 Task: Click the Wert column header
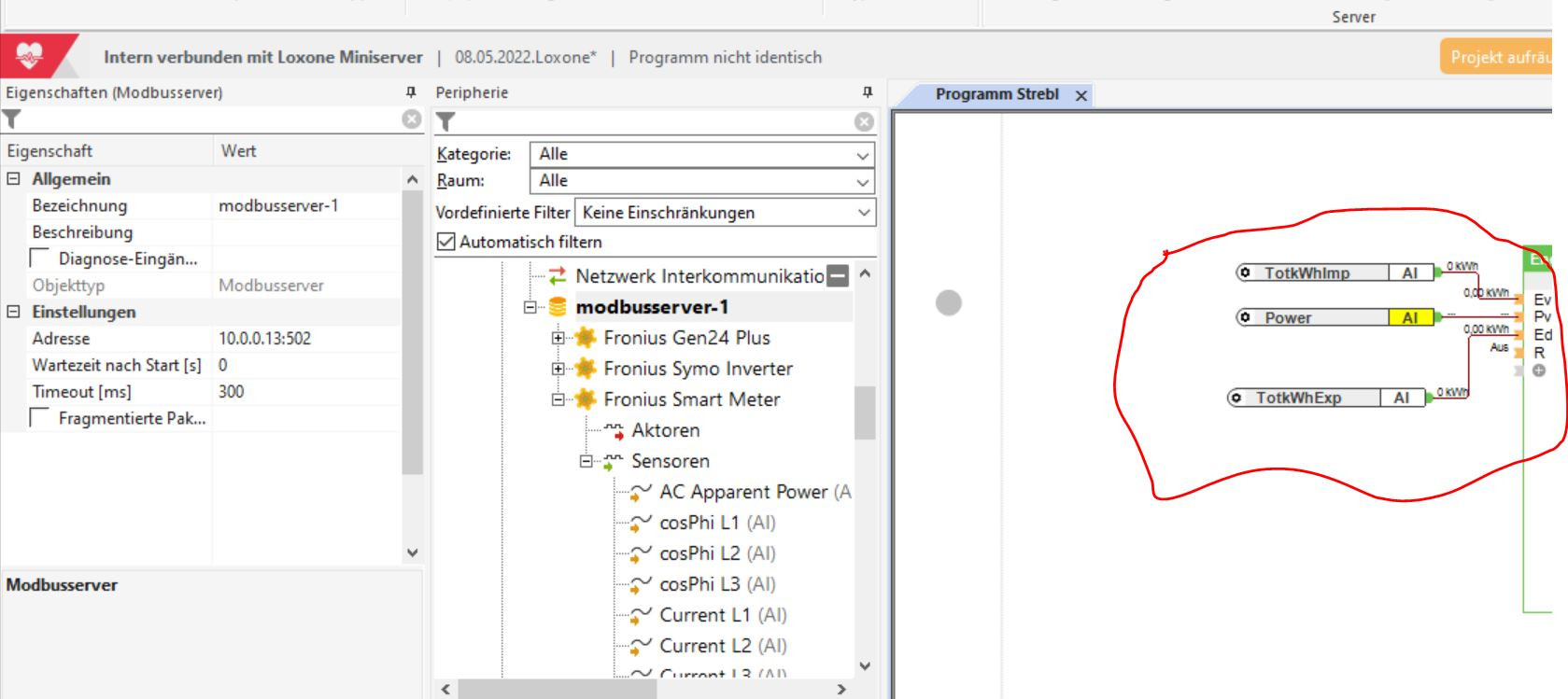[318, 151]
